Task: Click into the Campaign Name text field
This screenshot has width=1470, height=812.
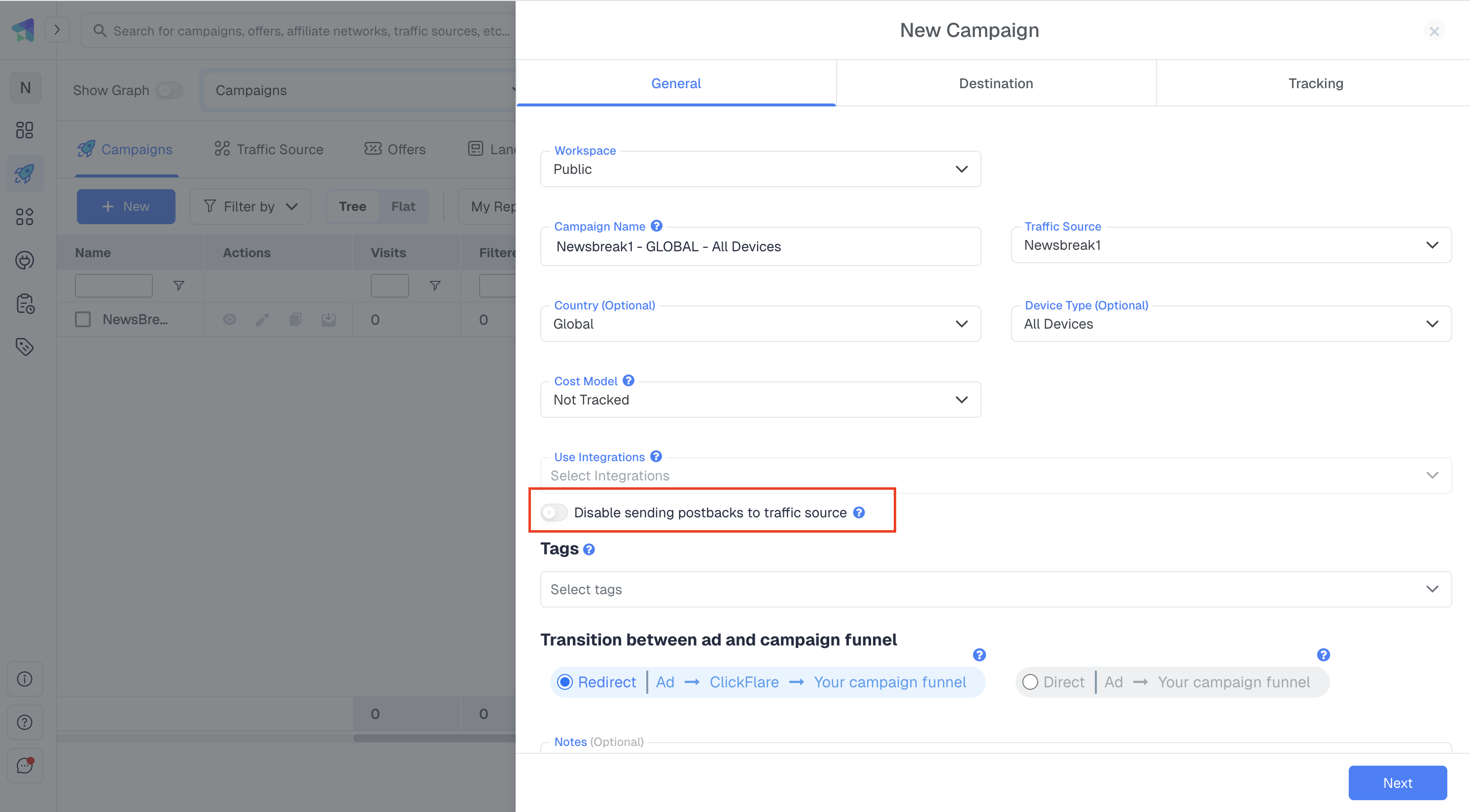Action: point(760,246)
